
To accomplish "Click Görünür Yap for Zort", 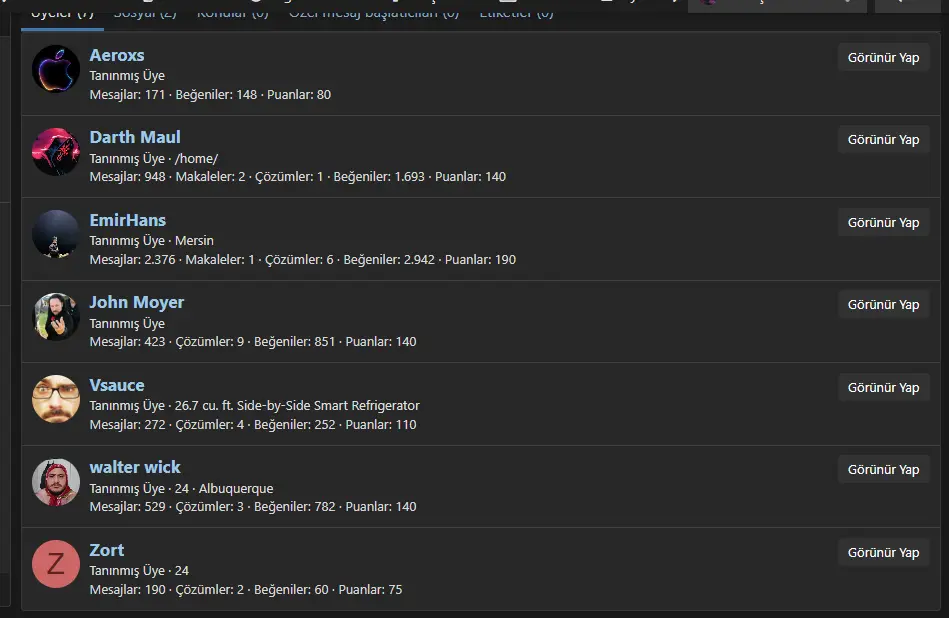I will point(883,553).
